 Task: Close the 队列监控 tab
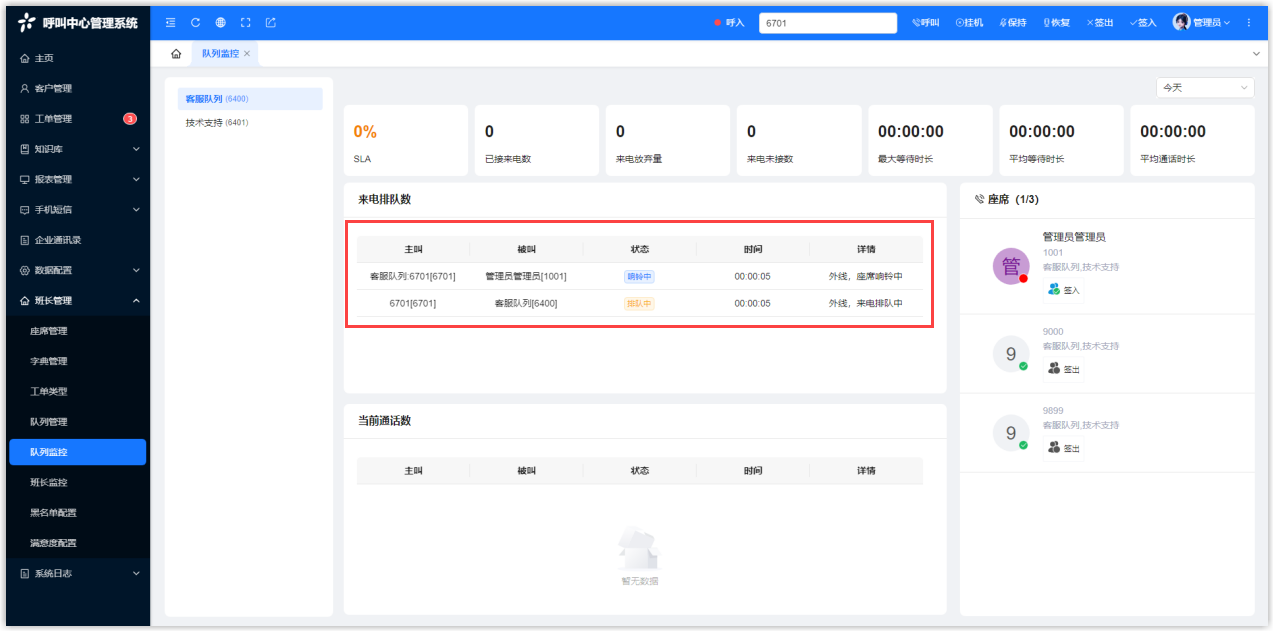click(247, 54)
